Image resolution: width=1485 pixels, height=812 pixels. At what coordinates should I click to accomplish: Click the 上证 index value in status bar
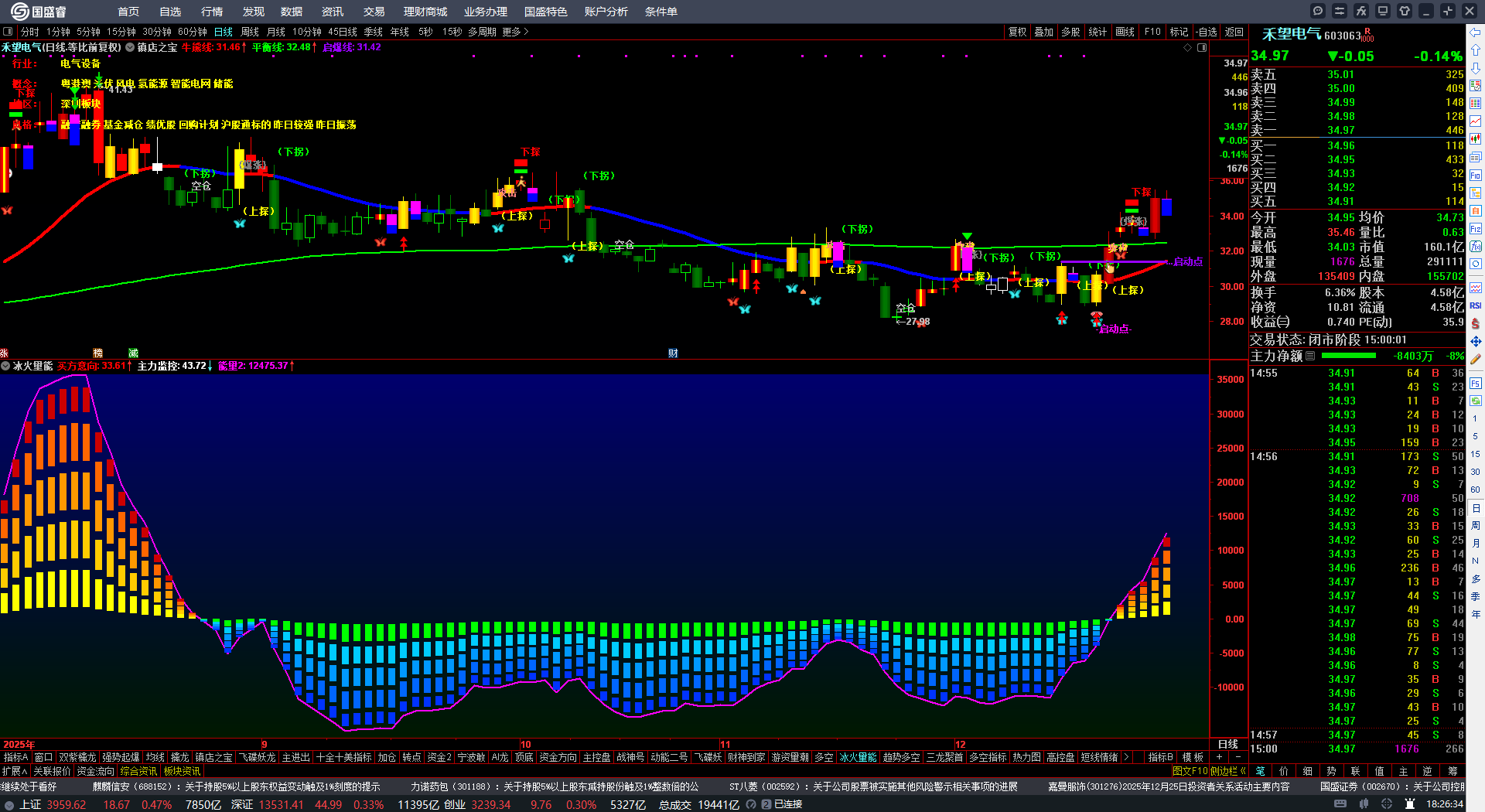tap(67, 804)
